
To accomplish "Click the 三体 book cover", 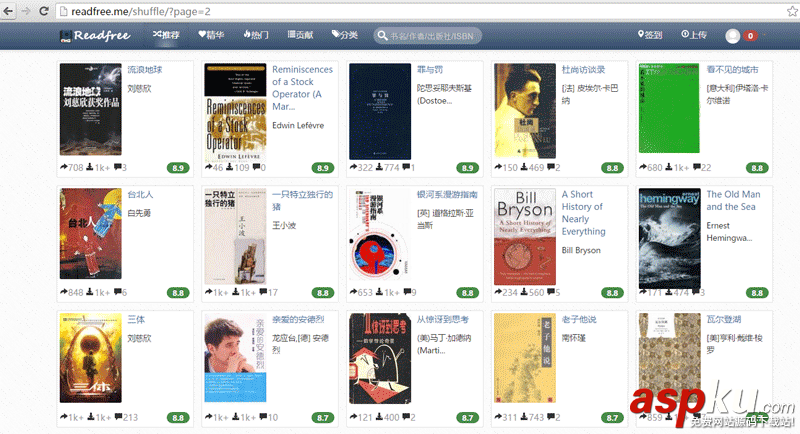I will point(90,358).
